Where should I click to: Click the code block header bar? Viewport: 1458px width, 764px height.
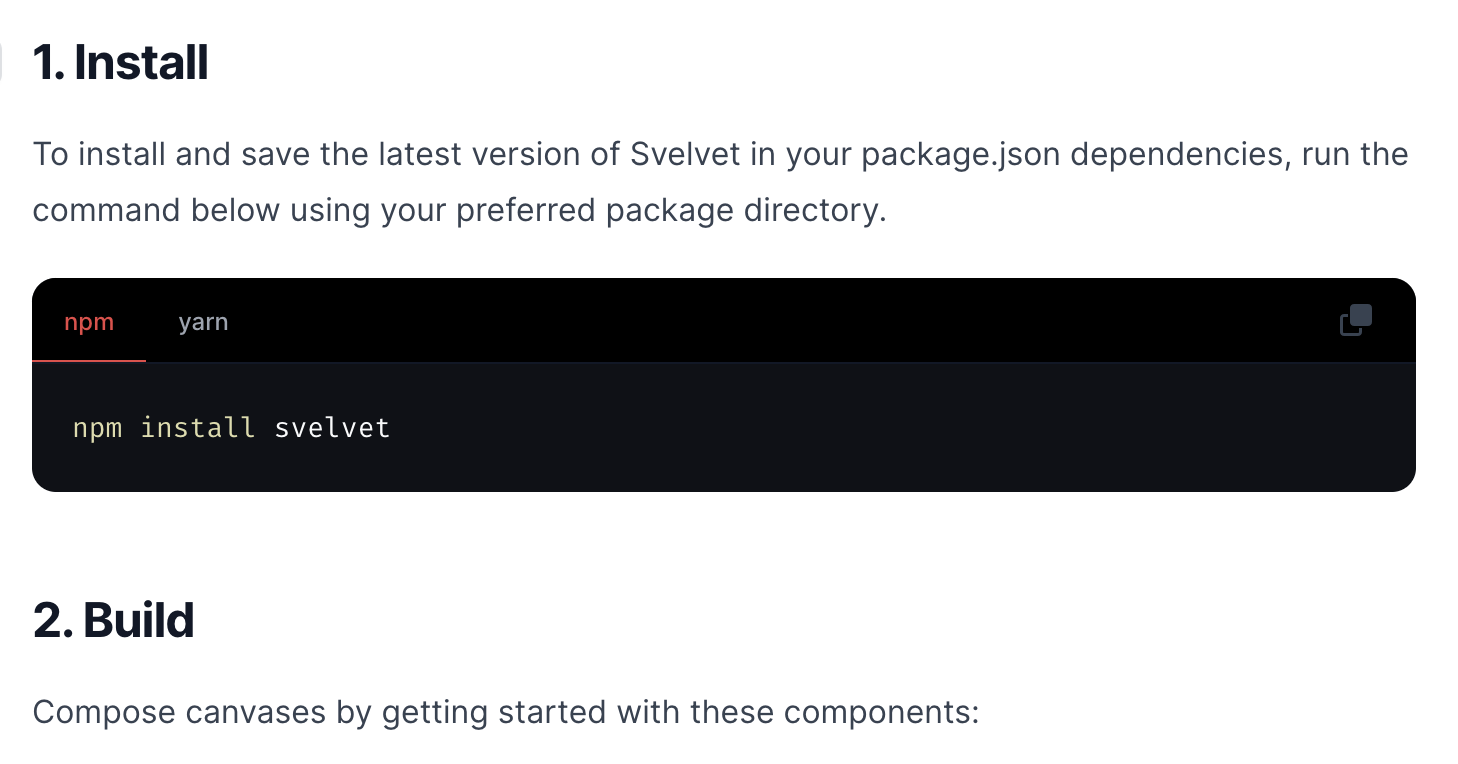700,321
